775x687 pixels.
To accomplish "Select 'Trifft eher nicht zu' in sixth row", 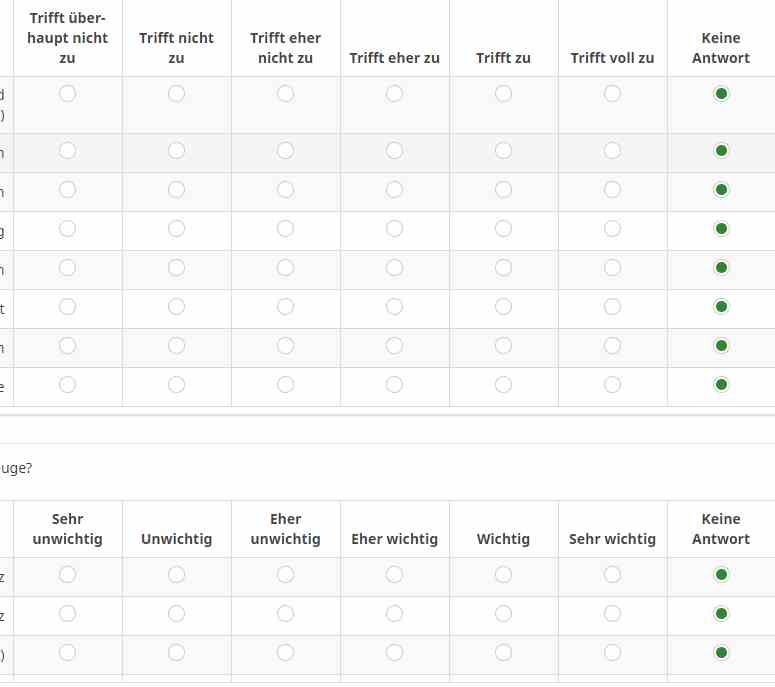I will 285,307.
